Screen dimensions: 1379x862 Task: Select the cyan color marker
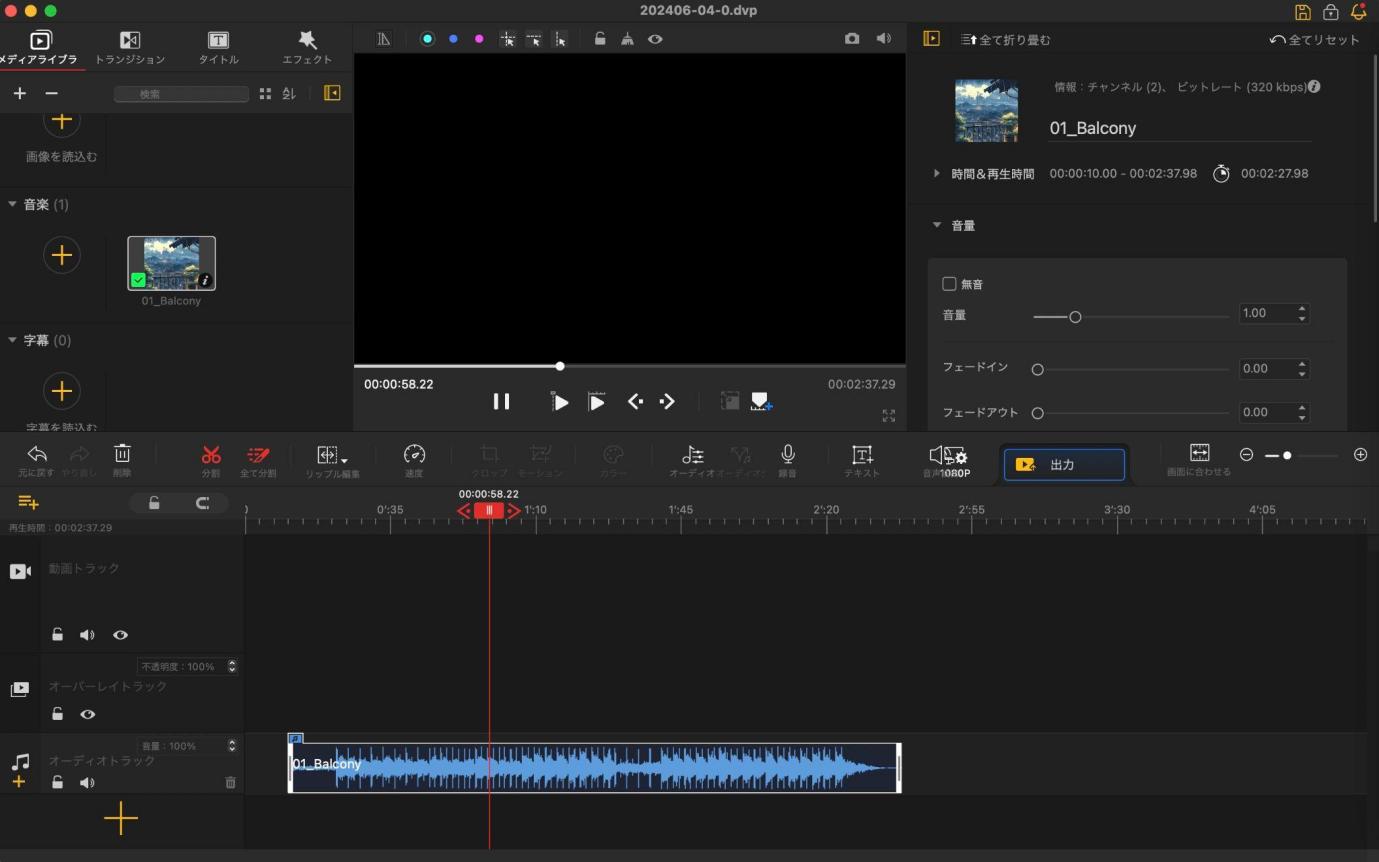428,39
